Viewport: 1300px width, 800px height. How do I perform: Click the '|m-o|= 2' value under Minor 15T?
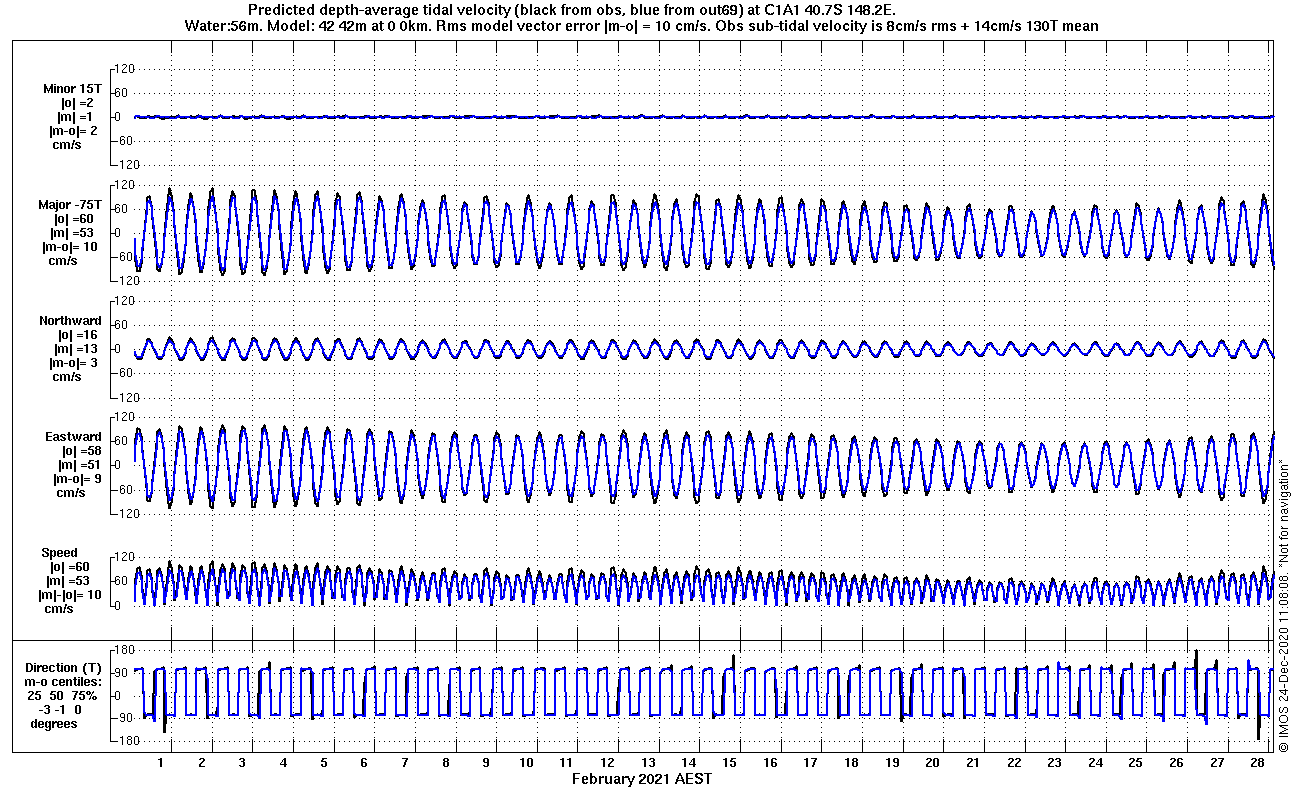pos(73,130)
